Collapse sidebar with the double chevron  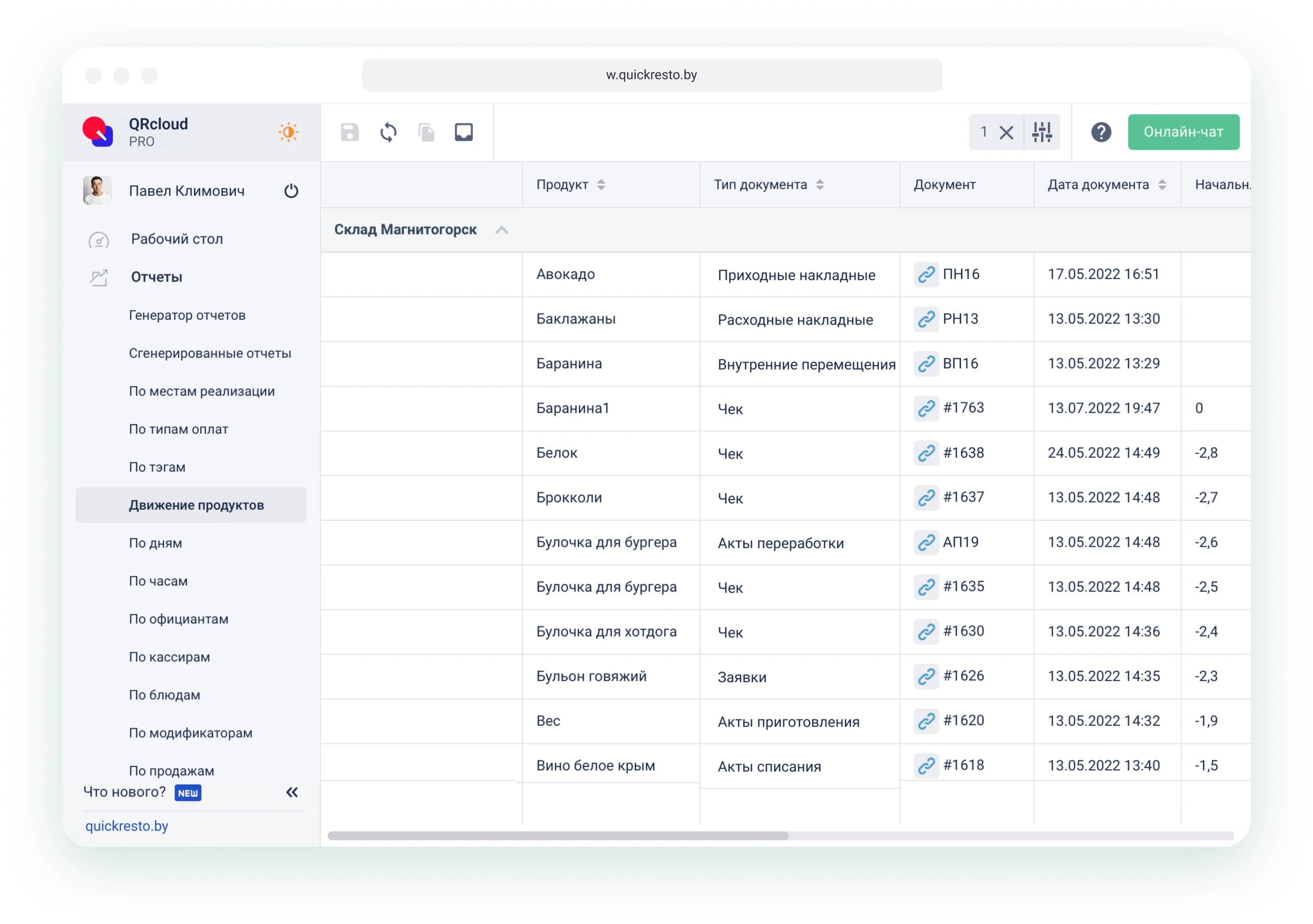click(x=292, y=792)
